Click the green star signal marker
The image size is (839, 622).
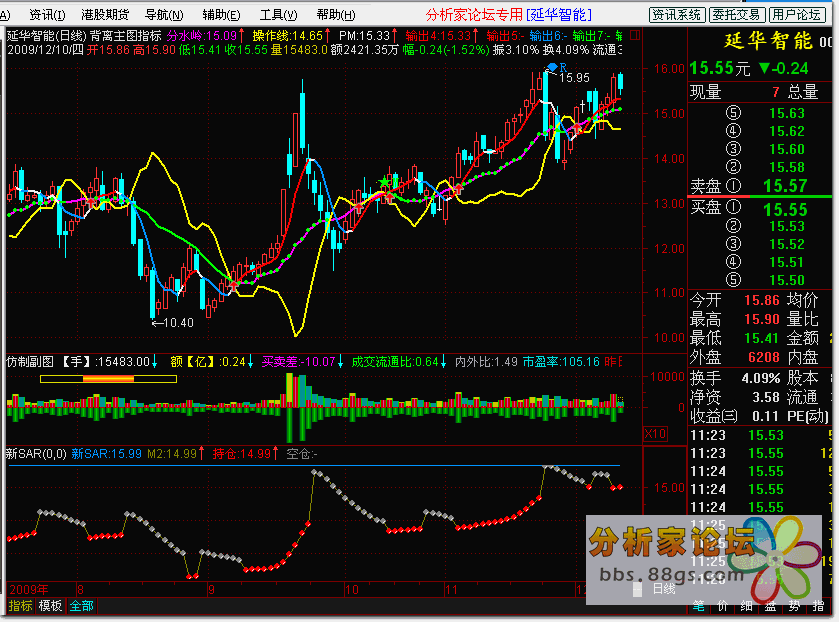(x=384, y=183)
